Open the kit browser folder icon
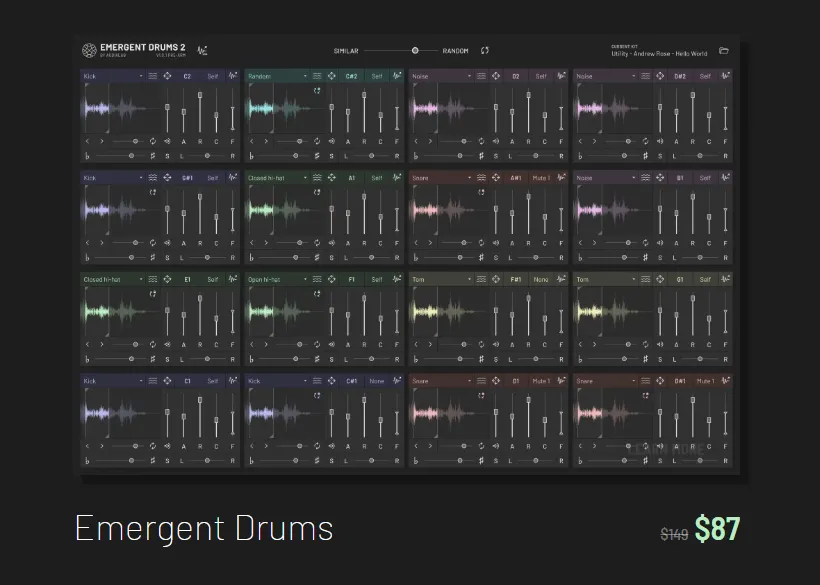Viewport: 820px width, 585px height. 724,51
